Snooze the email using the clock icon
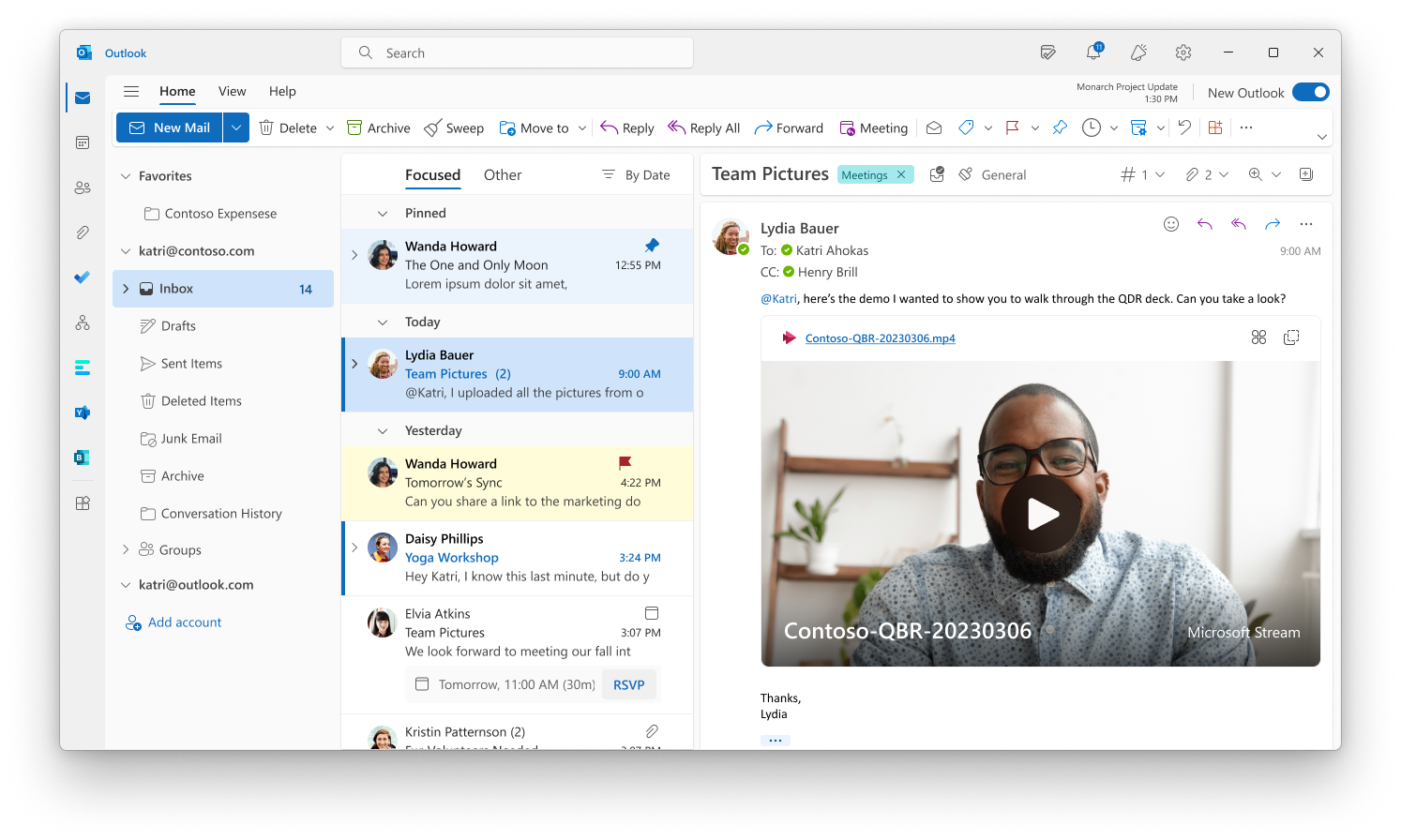 1092,127
